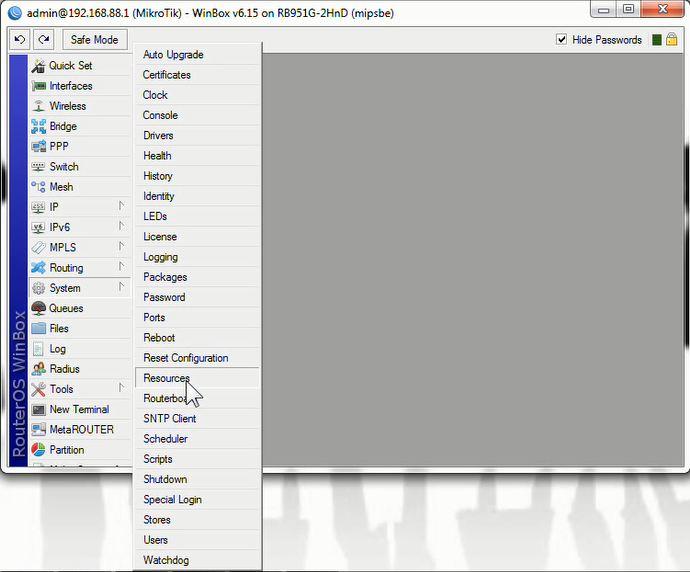The height and width of the screenshot is (572, 690).
Task: Click the Partition pie icon
Action: [38, 450]
